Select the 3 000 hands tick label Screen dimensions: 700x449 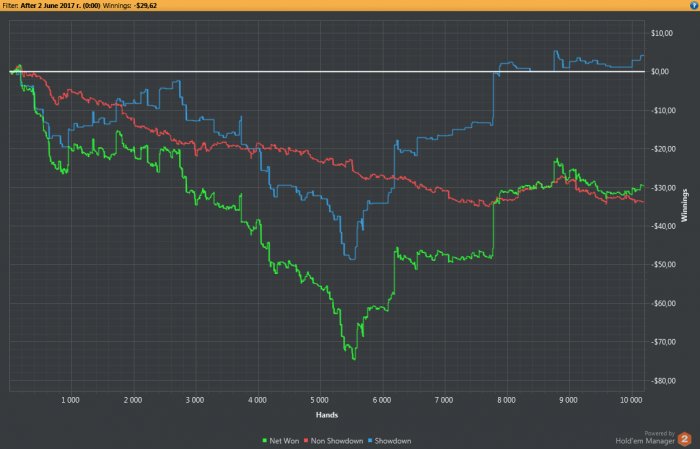click(195, 400)
